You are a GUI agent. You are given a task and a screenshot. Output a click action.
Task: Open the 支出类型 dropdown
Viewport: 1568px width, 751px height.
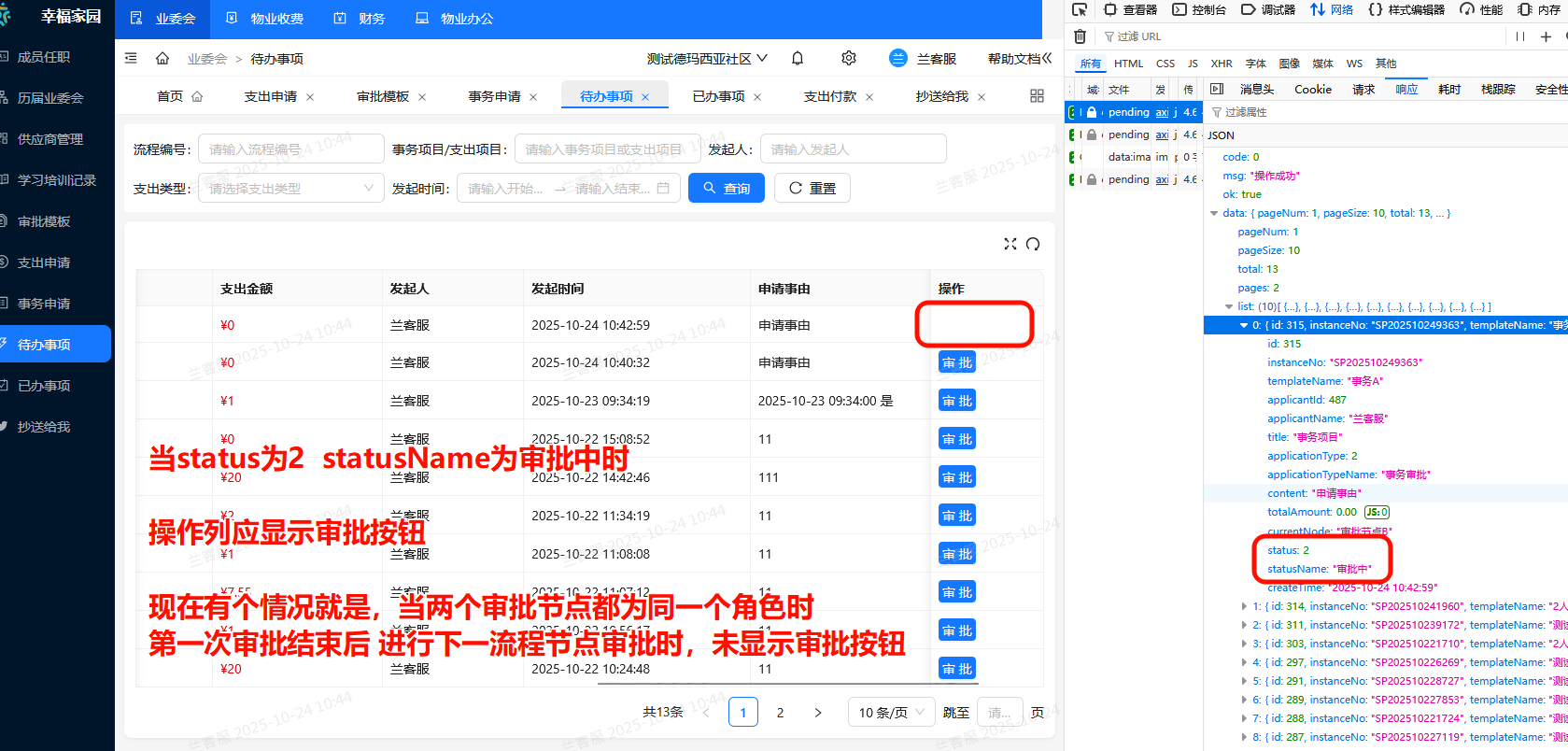pos(290,189)
